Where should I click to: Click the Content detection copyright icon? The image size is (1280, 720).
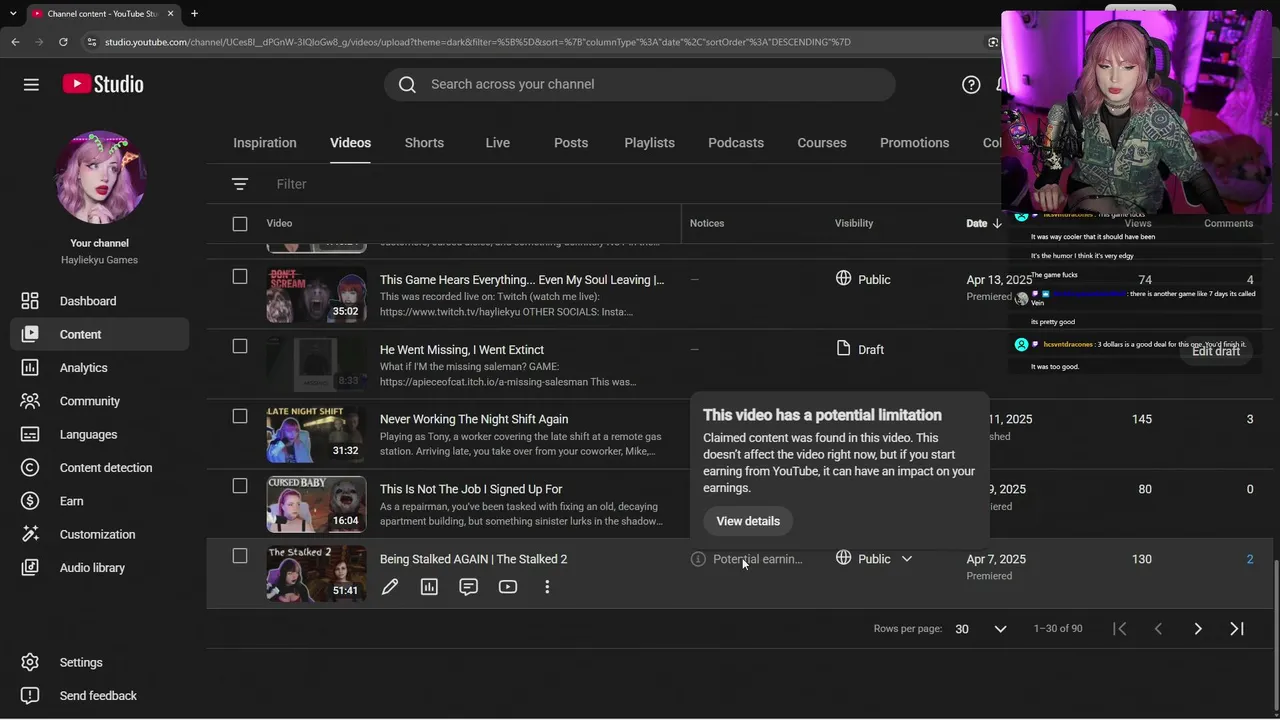pyautogui.click(x=30, y=468)
